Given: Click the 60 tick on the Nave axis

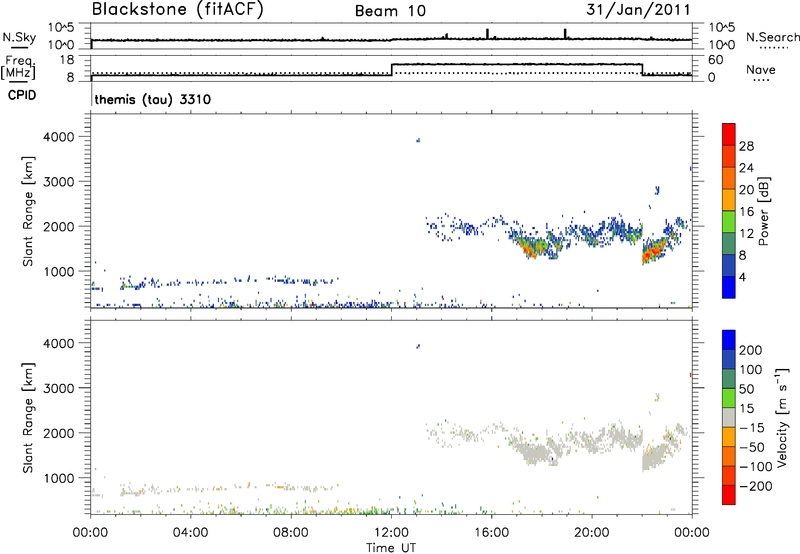Looking at the screenshot, I should (x=716, y=60).
